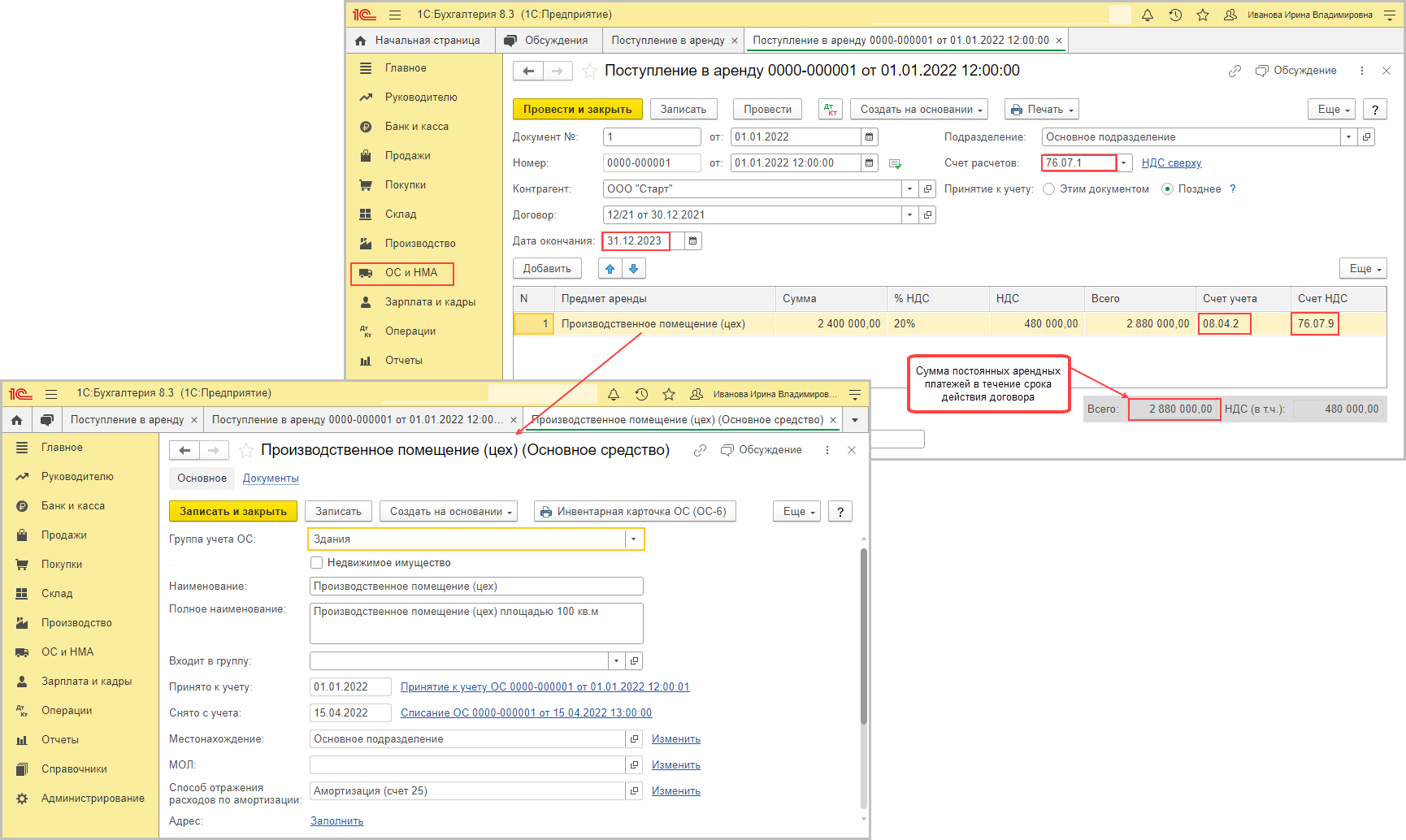Click Записать и закрыть in asset card

[233, 512]
